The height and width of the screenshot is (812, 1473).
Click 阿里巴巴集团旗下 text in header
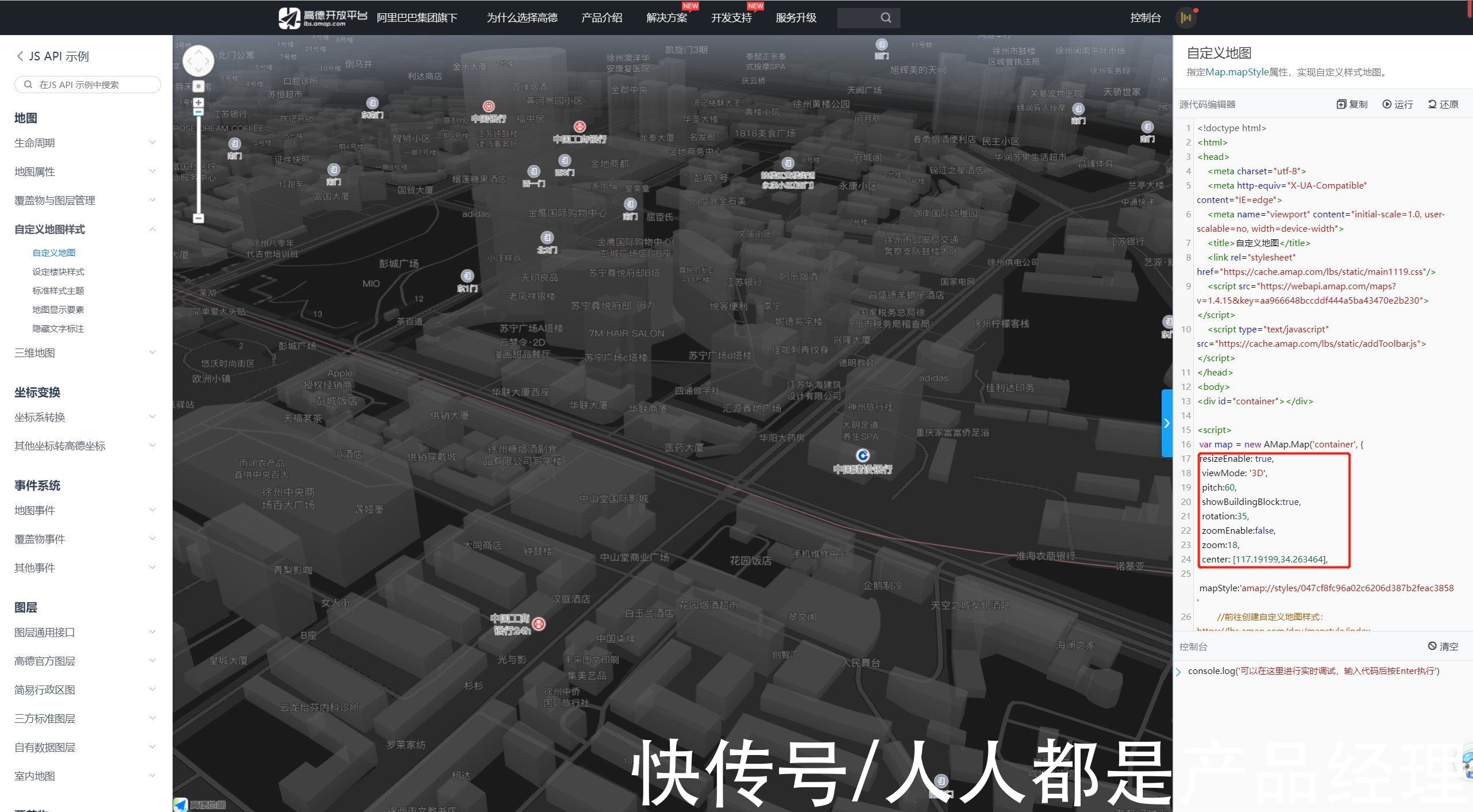pos(417,18)
